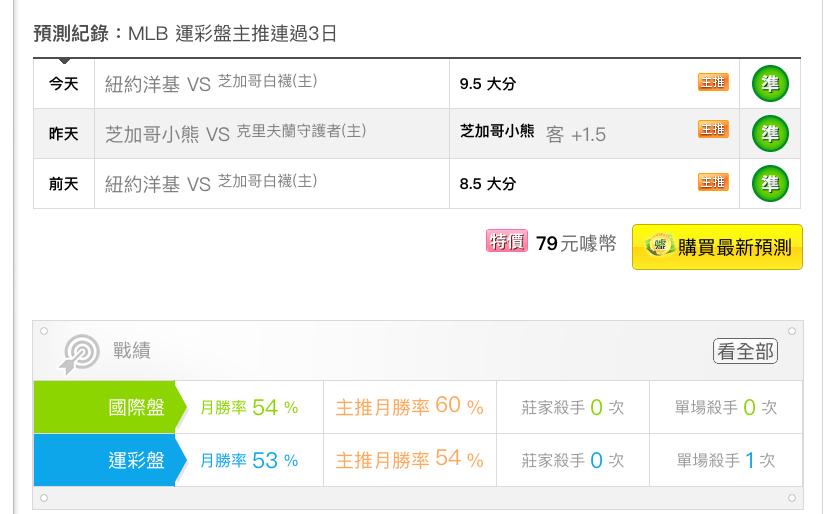833x514 pixels.
Task: Click orange 主推 tag for 芝加哥小熊 pick
Action: tap(713, 129)
